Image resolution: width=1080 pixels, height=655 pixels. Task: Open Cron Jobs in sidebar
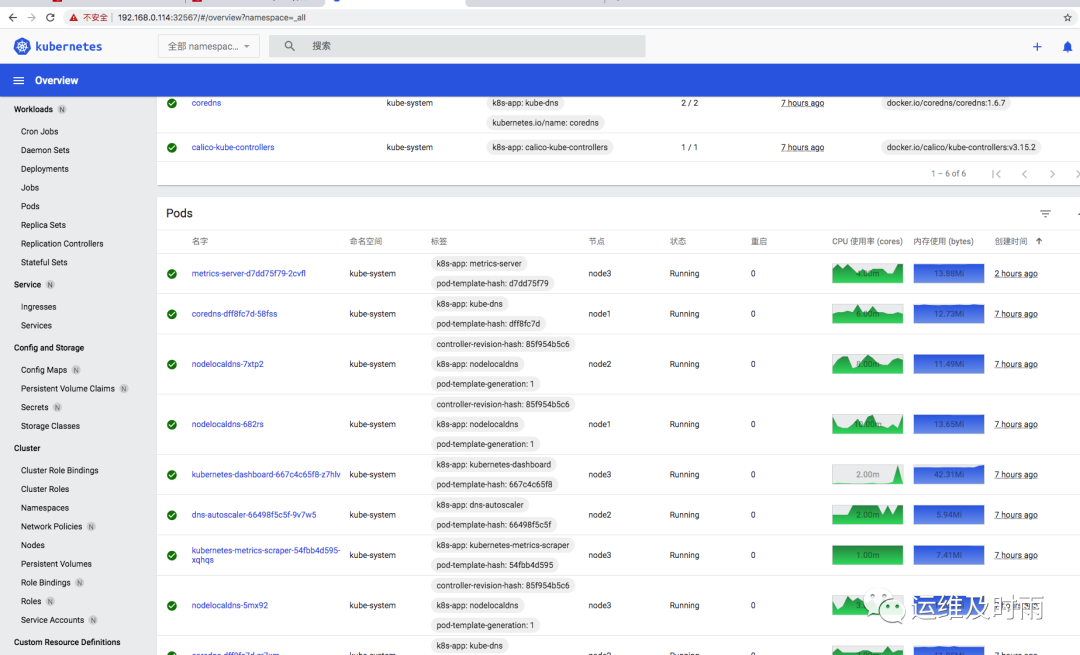click(x=39, y=132)
